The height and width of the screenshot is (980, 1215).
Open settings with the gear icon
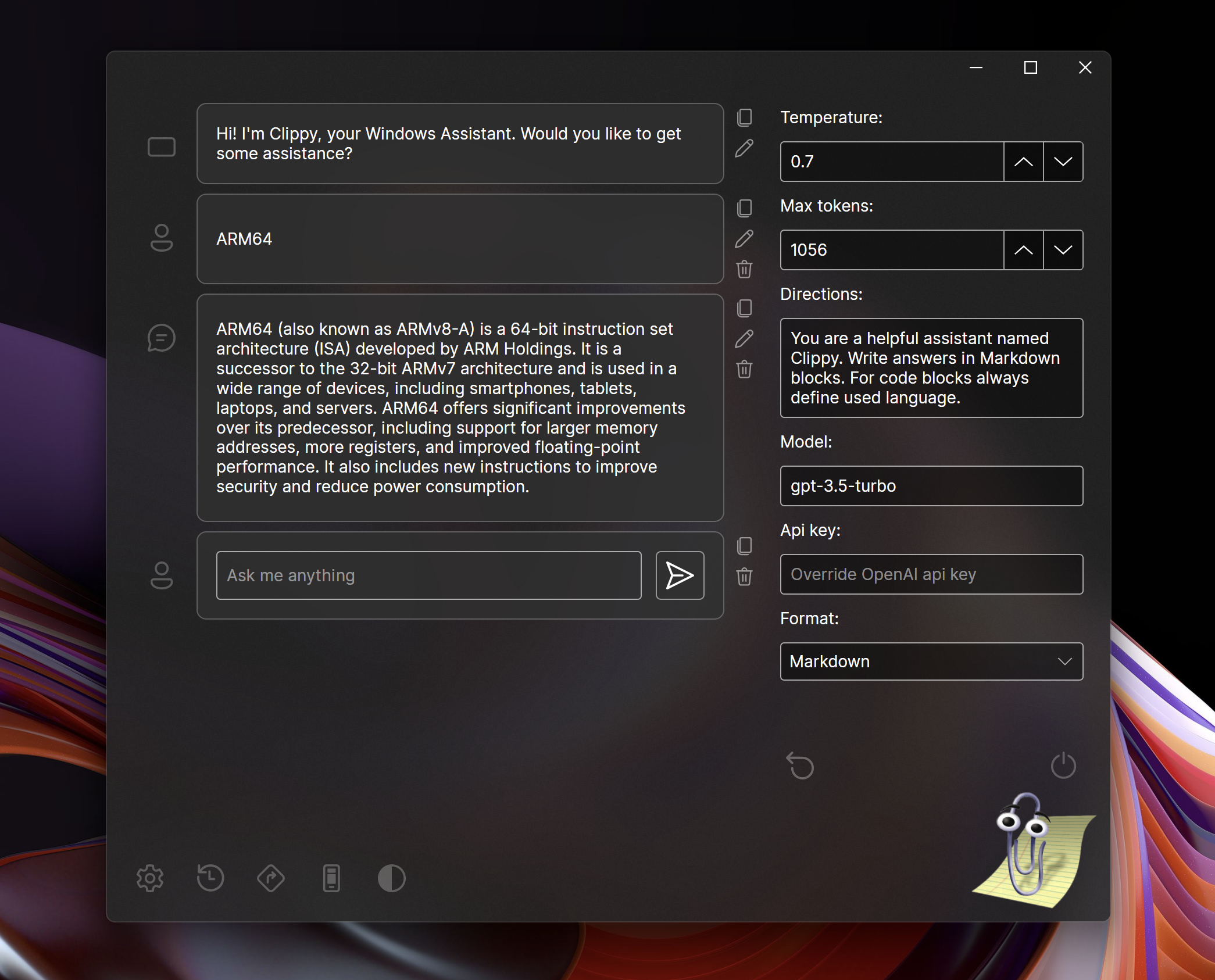tap(150, 878)
